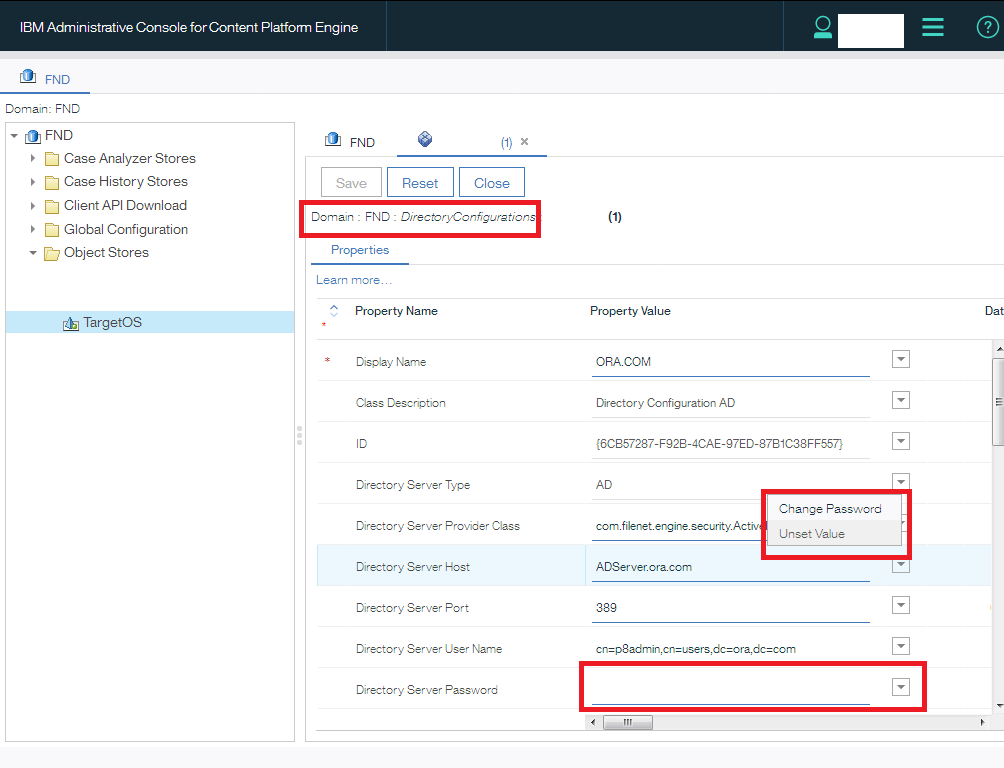Screen dimensions: 1004x768
Task: Click the Directory Server Host field
Action: click(731, 567)
